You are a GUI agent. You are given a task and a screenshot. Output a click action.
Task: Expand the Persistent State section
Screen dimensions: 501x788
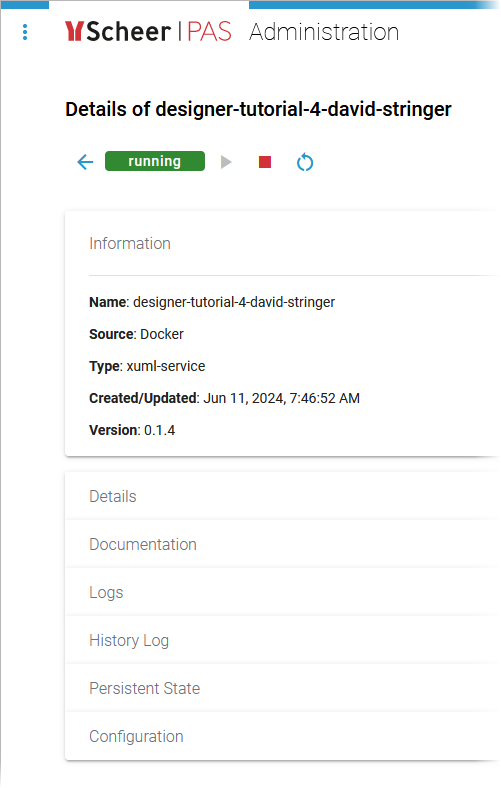coord(282,688)
